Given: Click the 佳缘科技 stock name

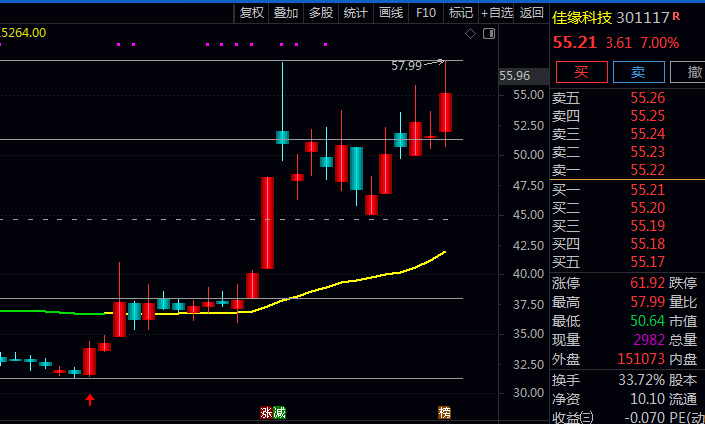Looking at the screenshot, I should coord(582,18).
